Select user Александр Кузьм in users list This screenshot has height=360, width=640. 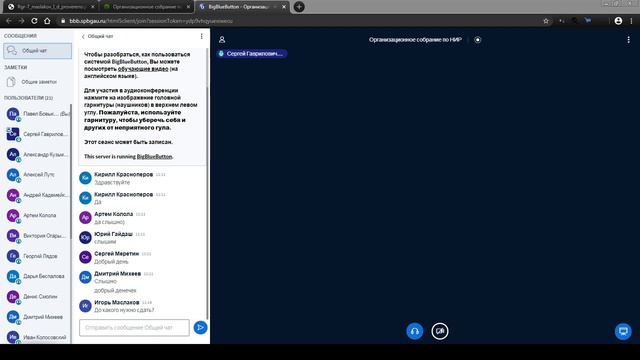pos(37,154)
